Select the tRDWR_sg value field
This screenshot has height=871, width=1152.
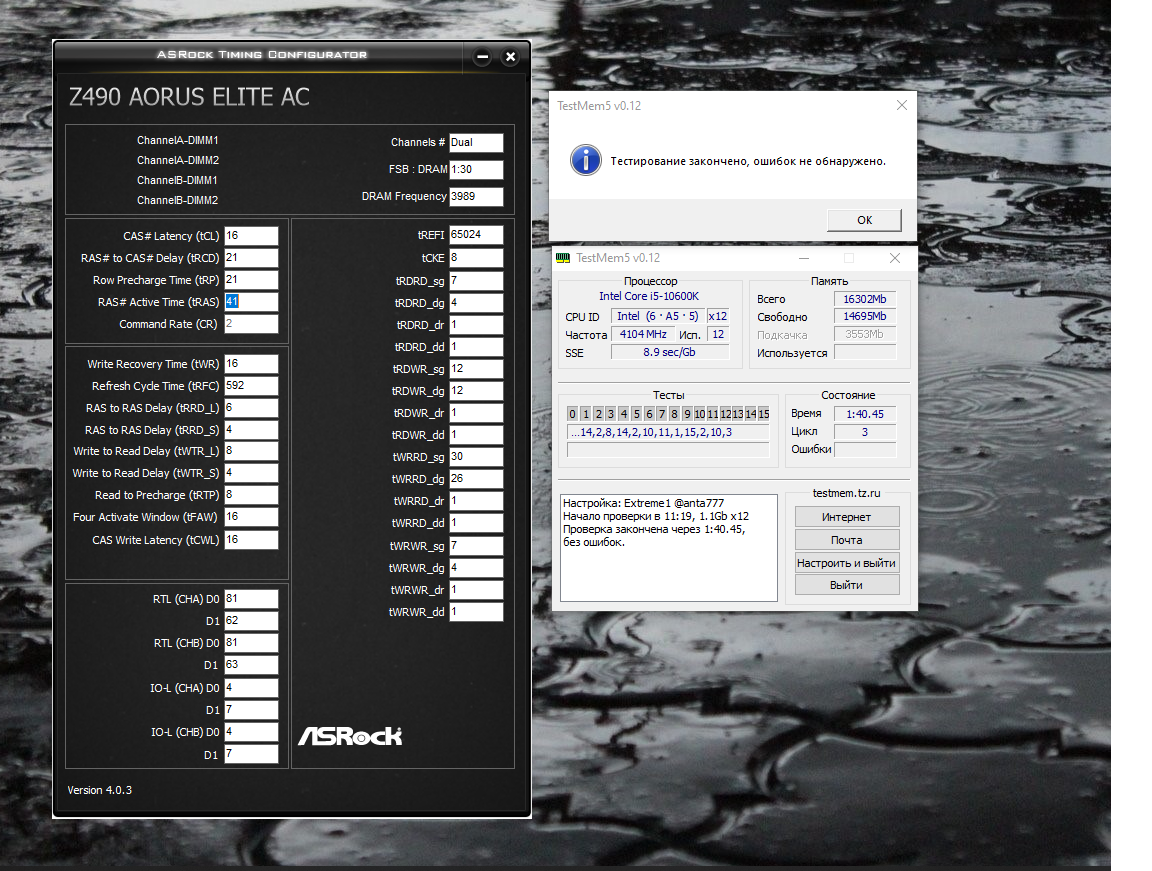pyautogui.click(x=476, y=369)
